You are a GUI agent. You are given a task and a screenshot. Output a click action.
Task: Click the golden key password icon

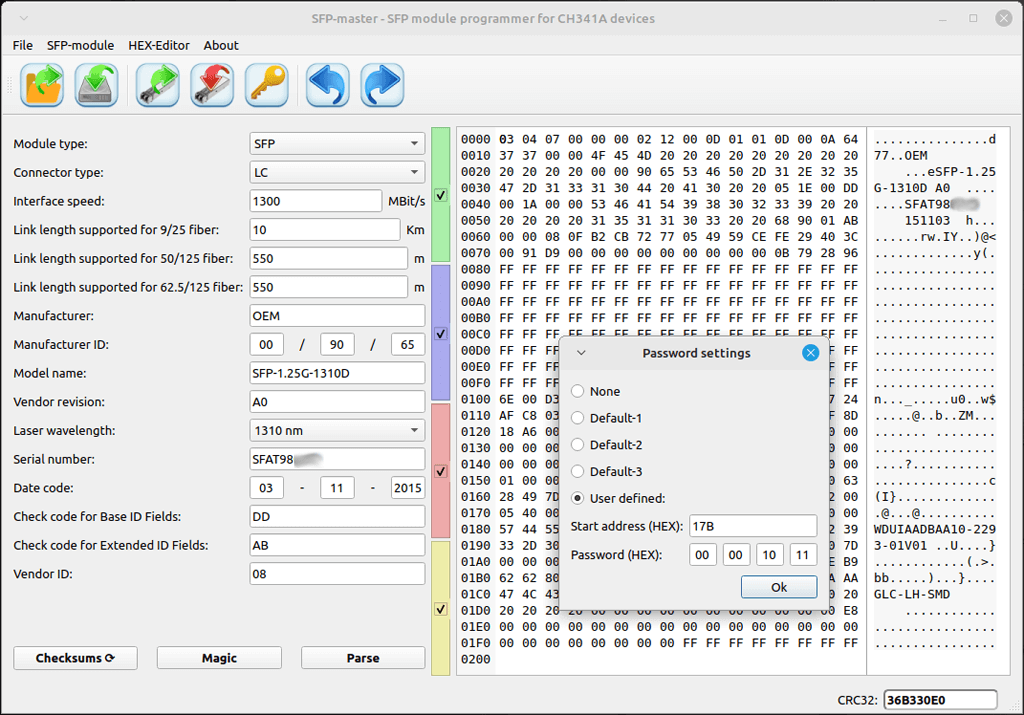pos(267,85)
